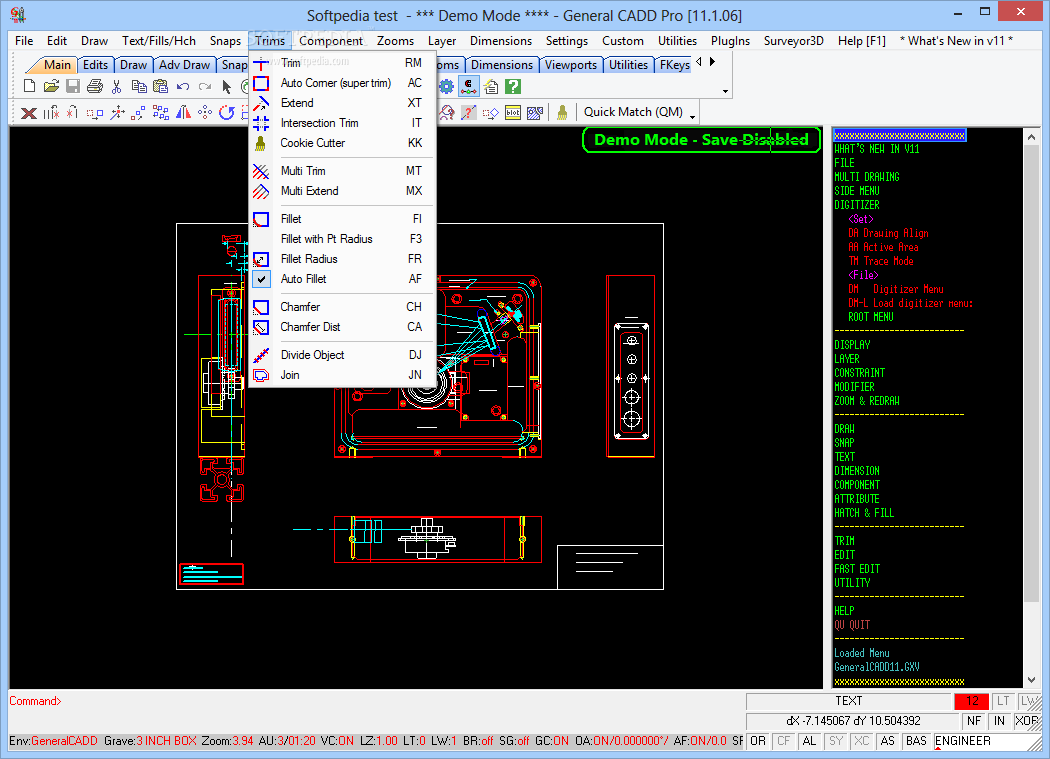Toggle the BAS status button
Screen dimensions: 1050x759
(x=916, y=741)
